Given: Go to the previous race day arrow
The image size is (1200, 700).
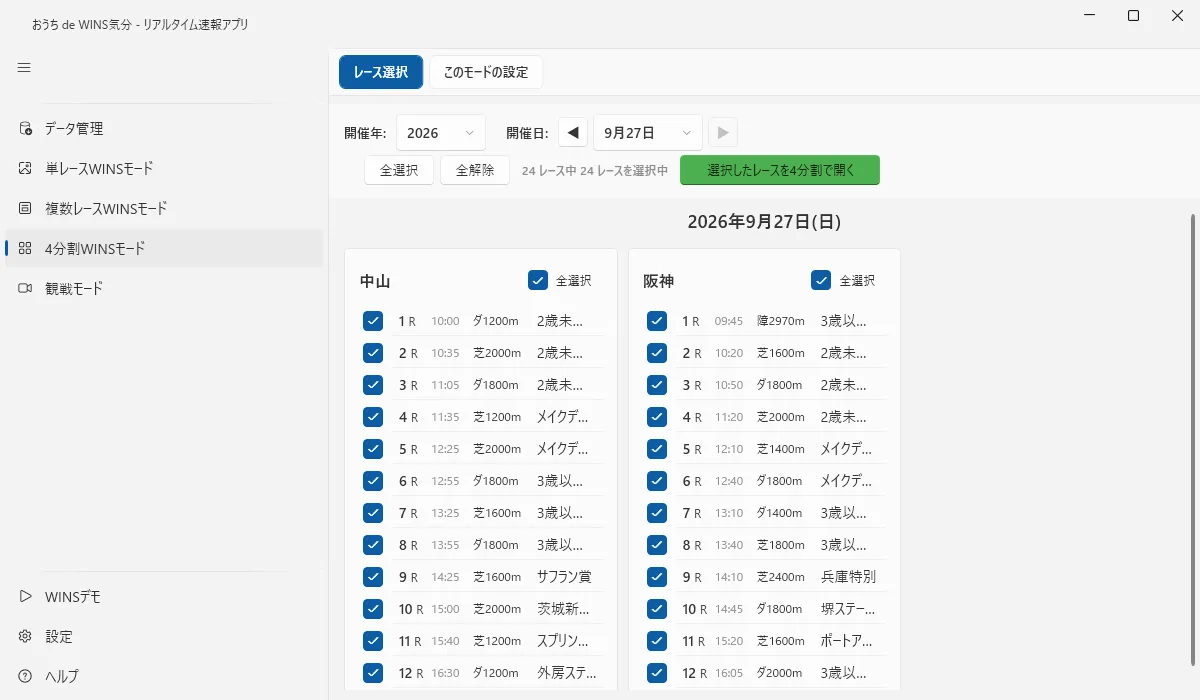Looking at the screenshot, I should point(573,133).
